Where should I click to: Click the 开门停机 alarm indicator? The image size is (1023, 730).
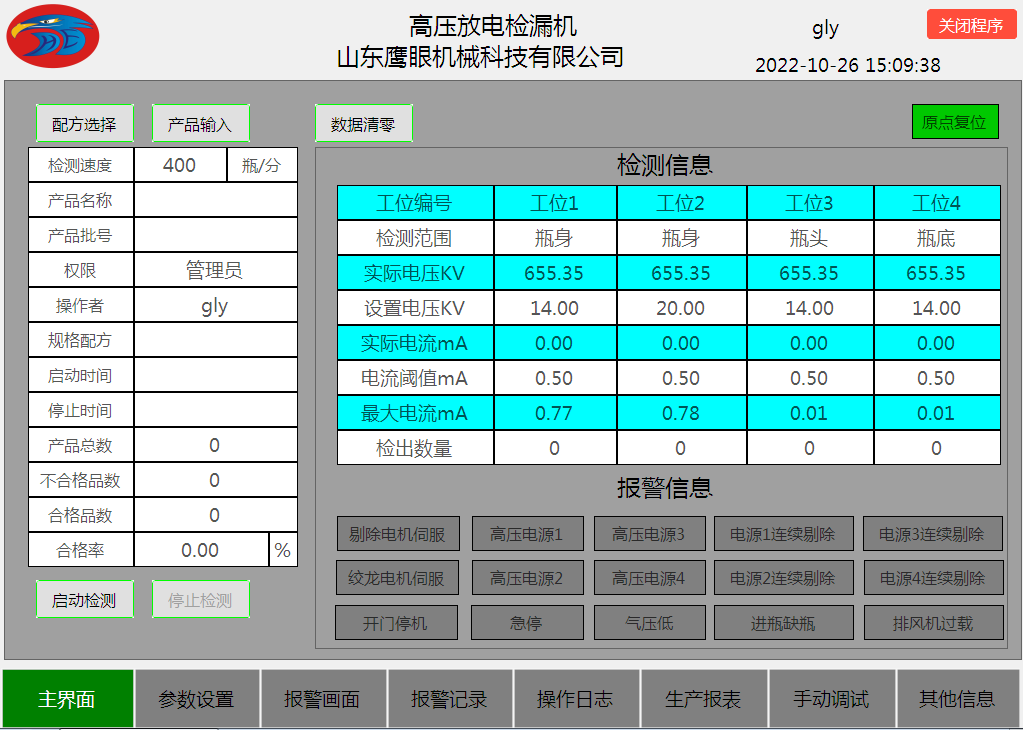pyautogui.click(x=397, y=622)
